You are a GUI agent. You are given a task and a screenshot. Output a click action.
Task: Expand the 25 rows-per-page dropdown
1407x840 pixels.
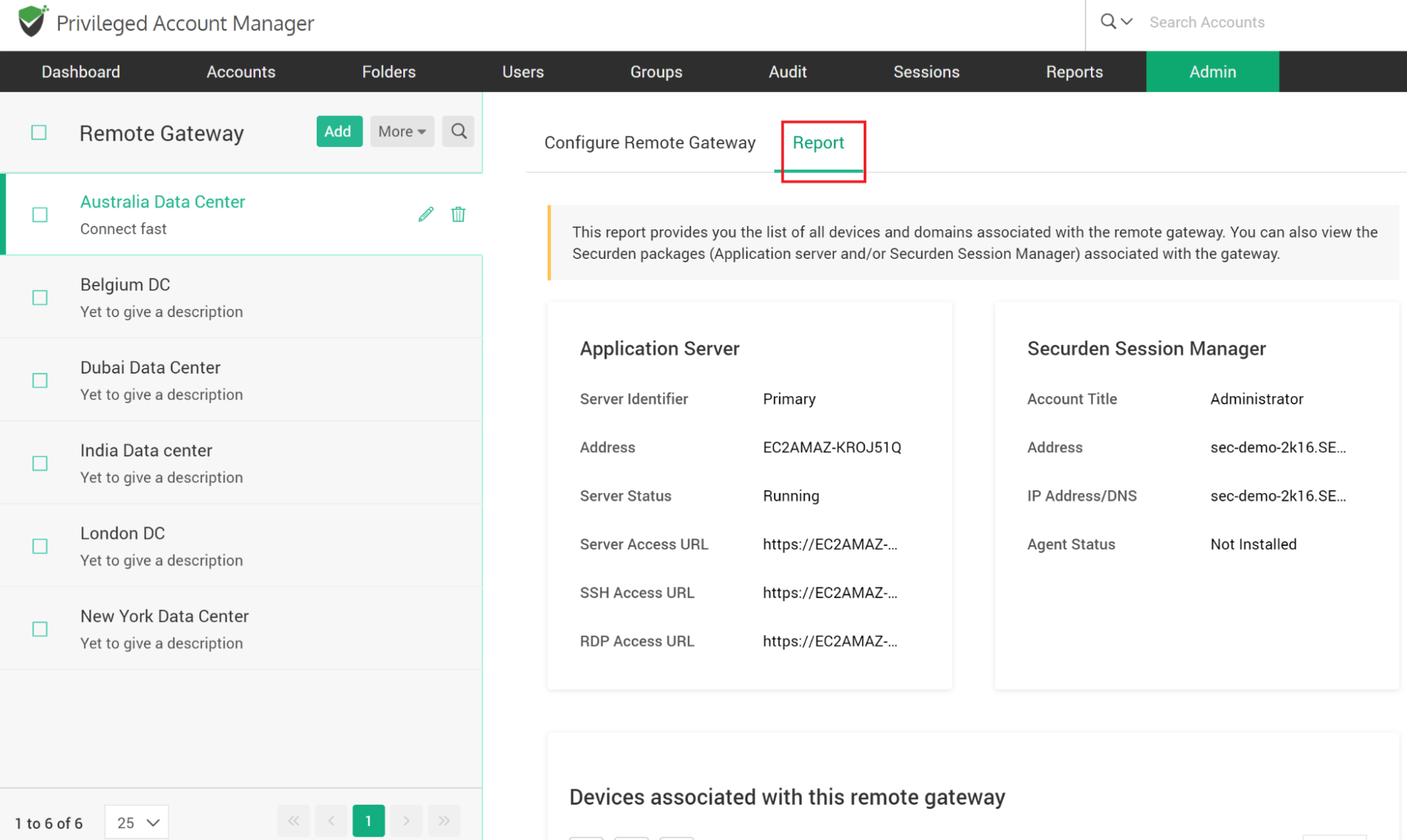pos(137,822)
